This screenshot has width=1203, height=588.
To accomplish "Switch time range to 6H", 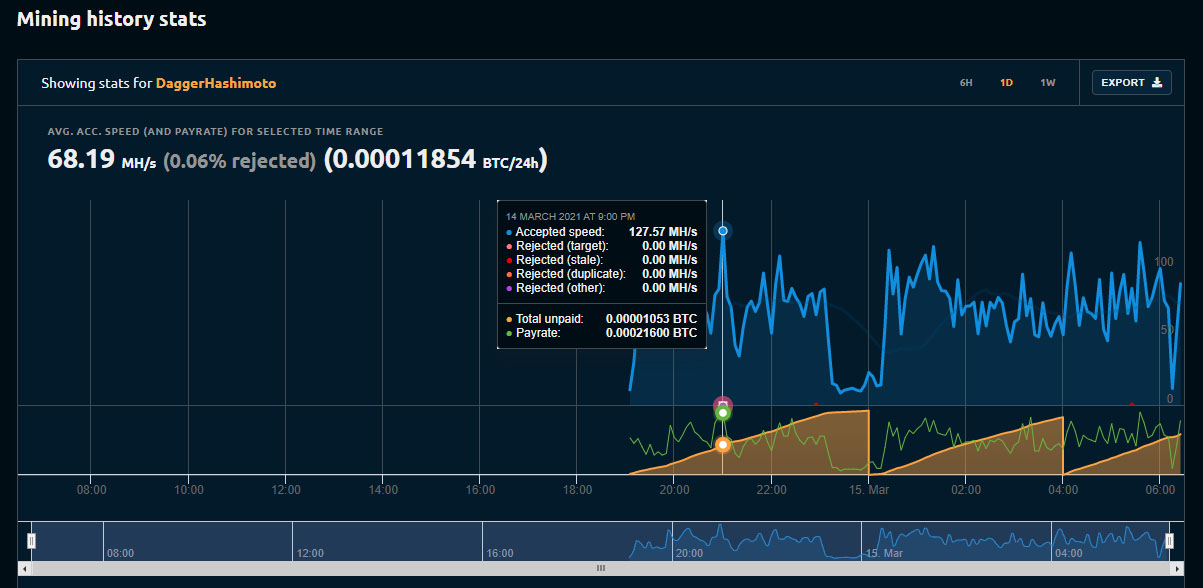I will (966, 83).
